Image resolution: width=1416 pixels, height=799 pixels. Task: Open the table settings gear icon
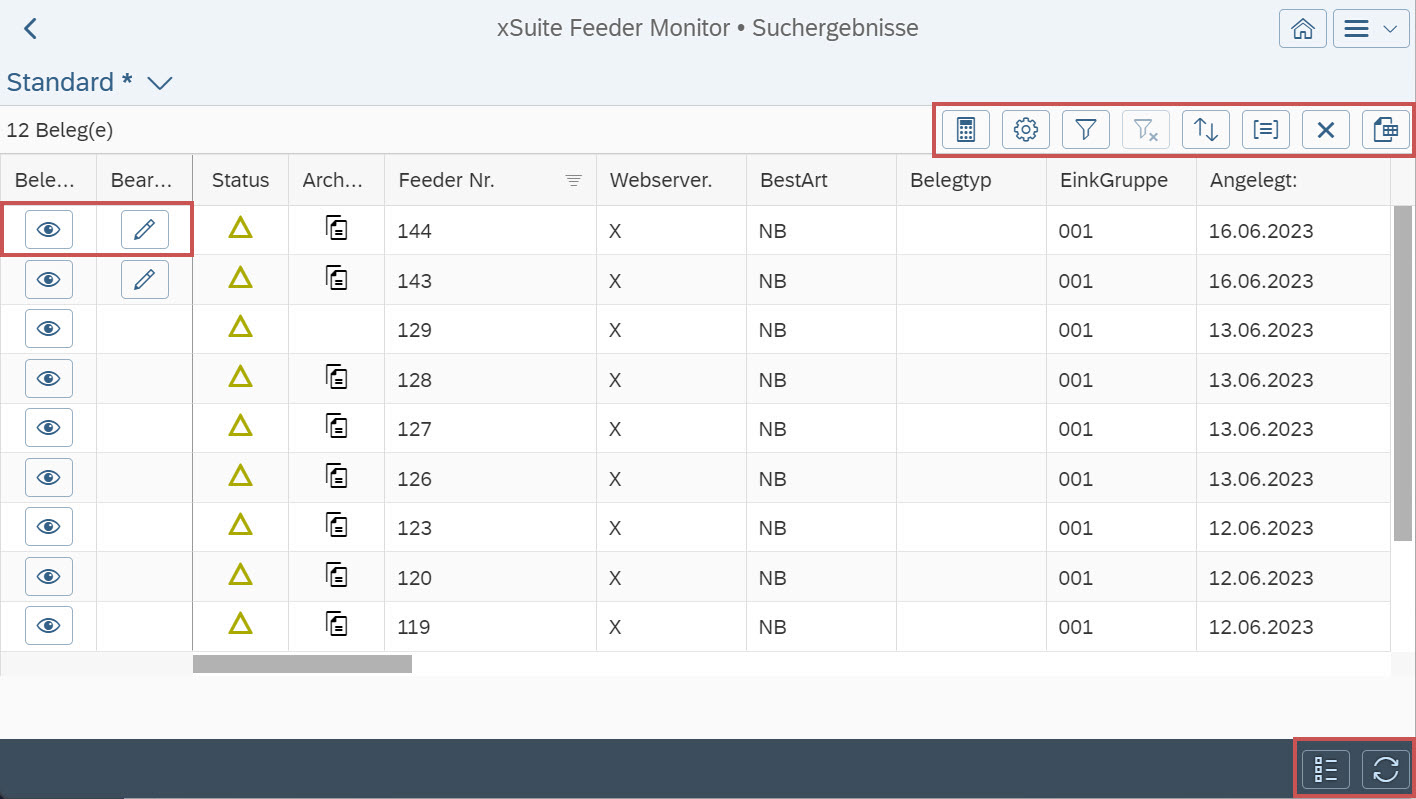point(1026,129)
